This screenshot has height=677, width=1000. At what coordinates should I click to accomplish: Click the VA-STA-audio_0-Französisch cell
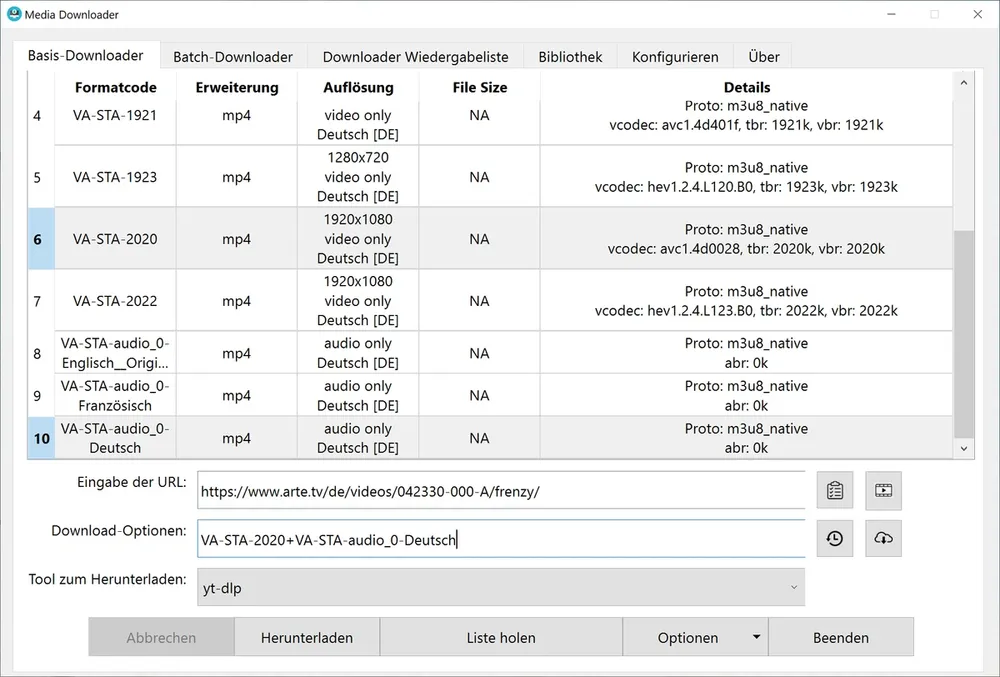[x=115, y=396]
